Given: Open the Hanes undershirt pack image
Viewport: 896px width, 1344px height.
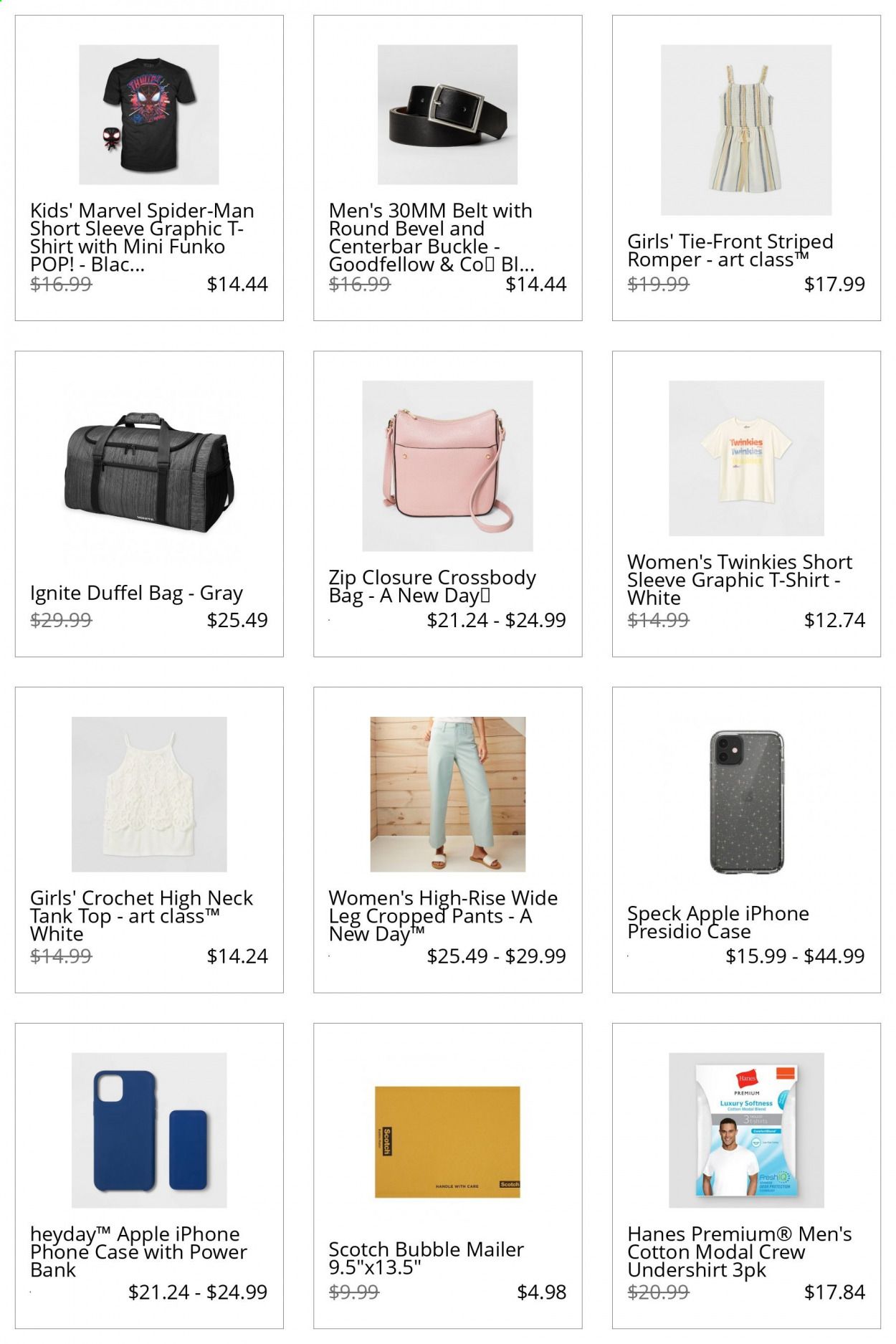Looking at the screenshot, I should [746, 1130].
